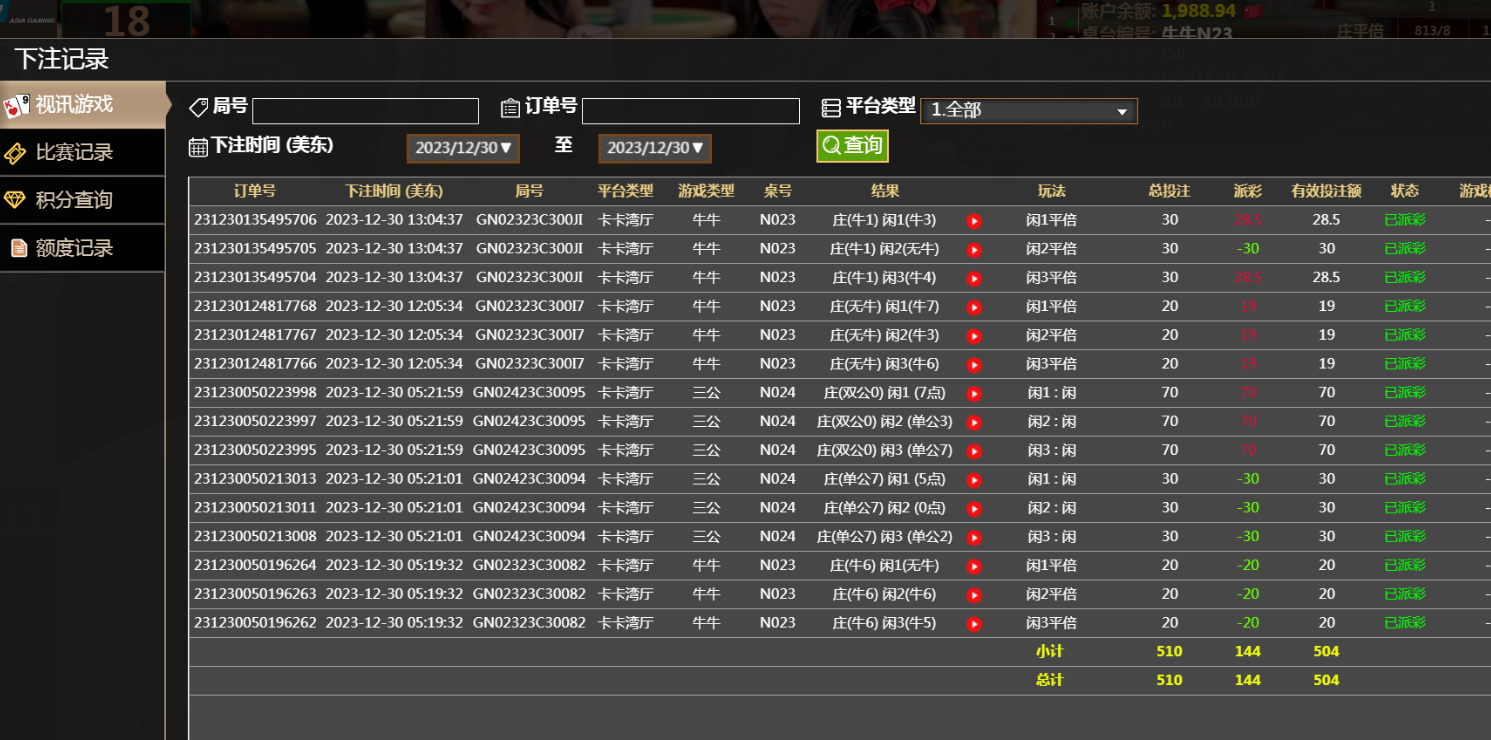Play replay for order 231230050213013
The height and width of the screenshot is (740, 1491).
pos(974,480)
